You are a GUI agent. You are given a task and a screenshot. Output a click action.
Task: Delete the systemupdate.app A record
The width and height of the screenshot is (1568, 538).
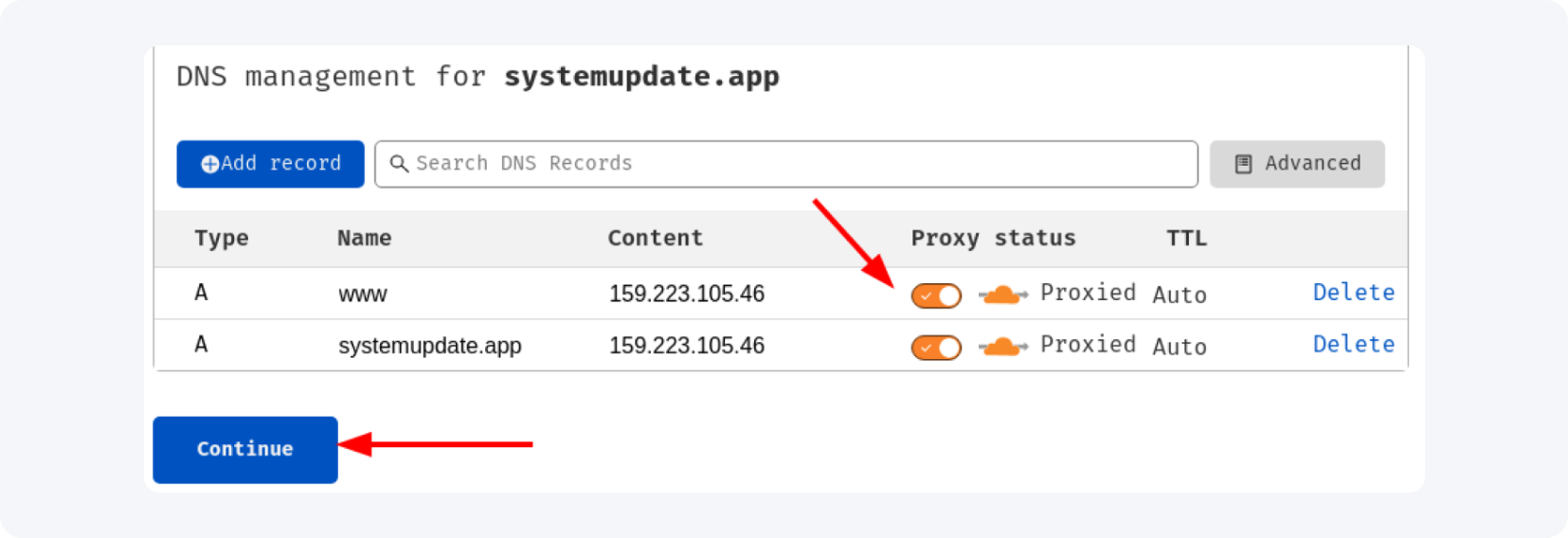point(1353,345)
